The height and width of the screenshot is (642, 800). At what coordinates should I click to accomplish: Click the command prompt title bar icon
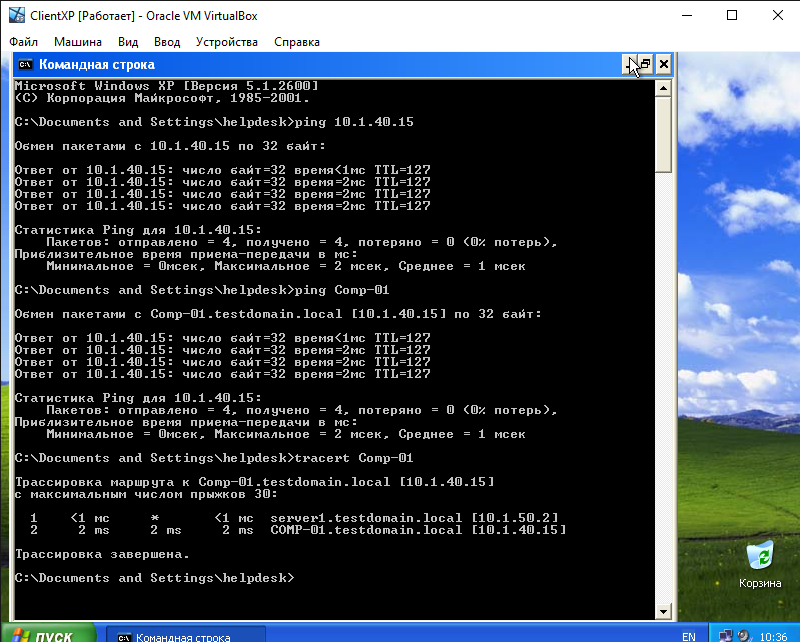point(25,65)
